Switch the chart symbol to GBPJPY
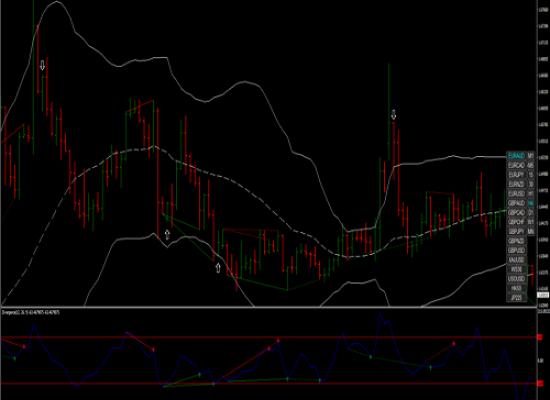 [x=516, y=232]
